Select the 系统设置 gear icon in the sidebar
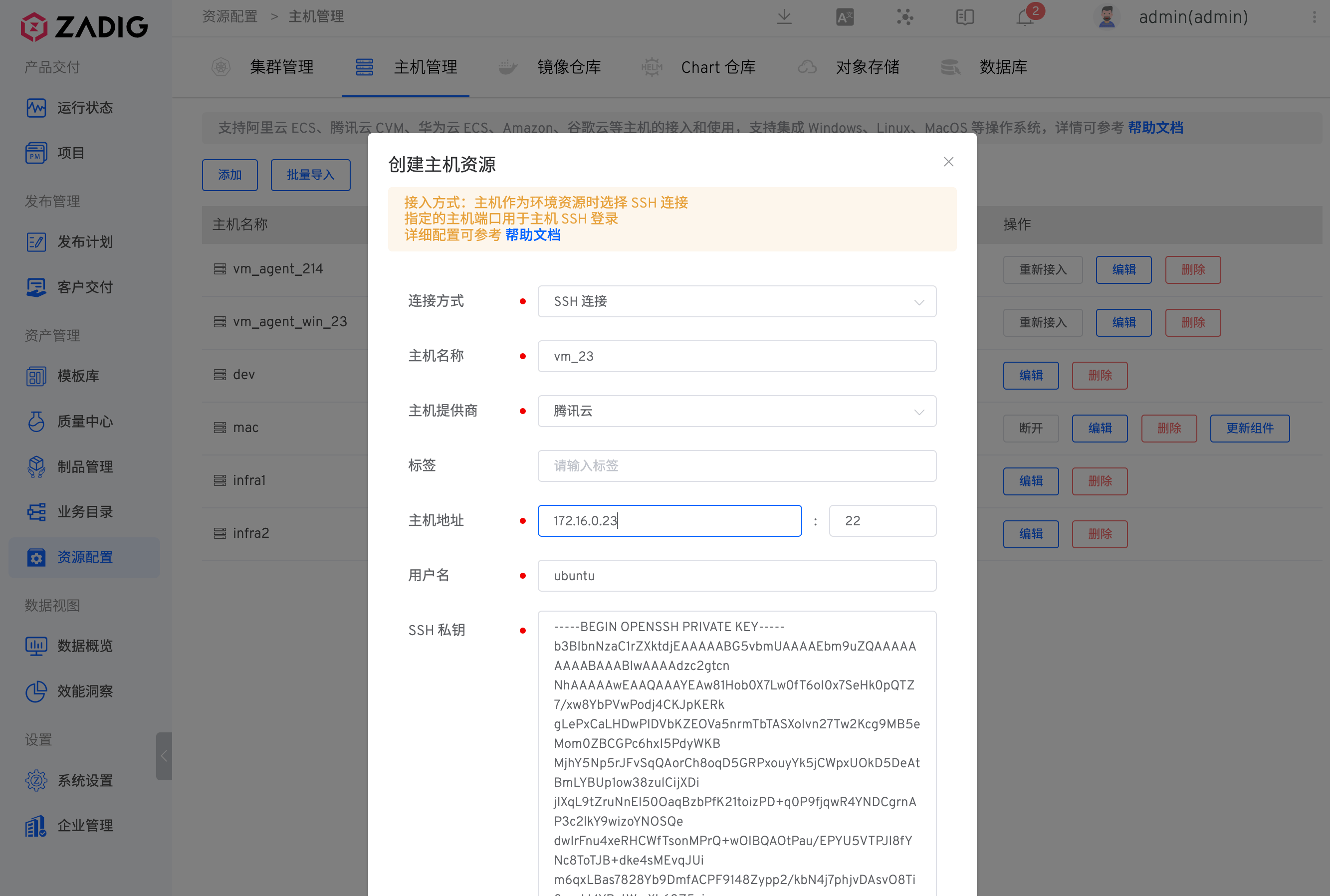This screenshot has height=896, width=1330. (36, 780)
